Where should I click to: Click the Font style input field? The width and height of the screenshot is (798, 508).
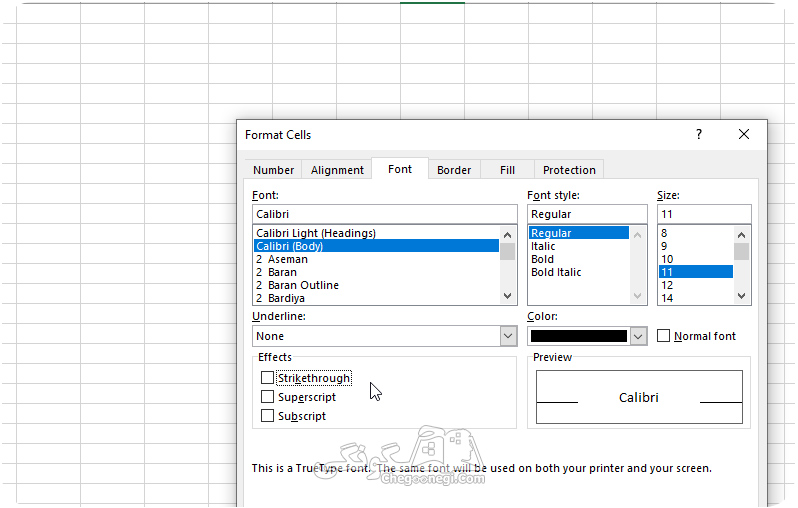click(587, 214)
